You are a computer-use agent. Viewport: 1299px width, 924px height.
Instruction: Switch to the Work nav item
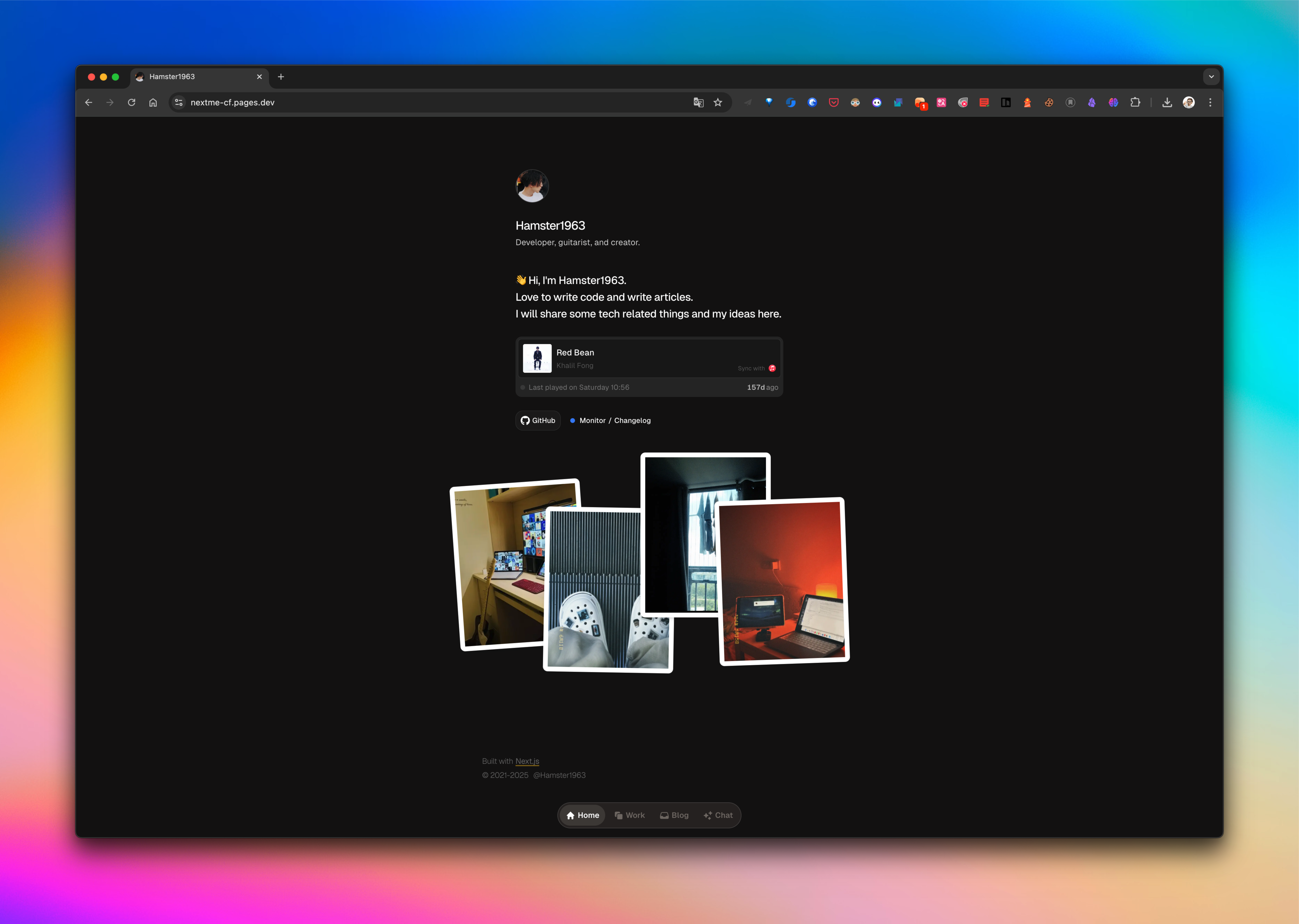630,815
